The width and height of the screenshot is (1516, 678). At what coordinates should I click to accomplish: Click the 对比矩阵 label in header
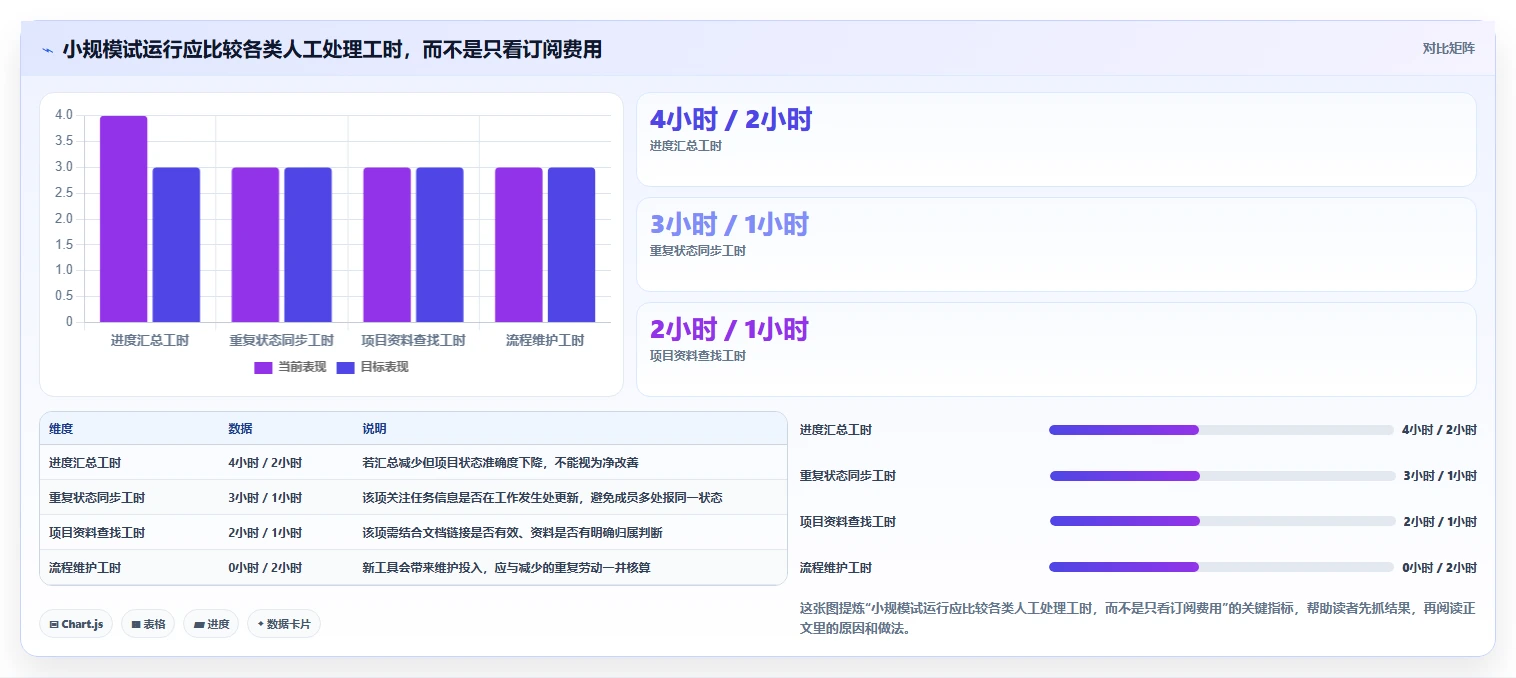click(x=1448, y=48)
